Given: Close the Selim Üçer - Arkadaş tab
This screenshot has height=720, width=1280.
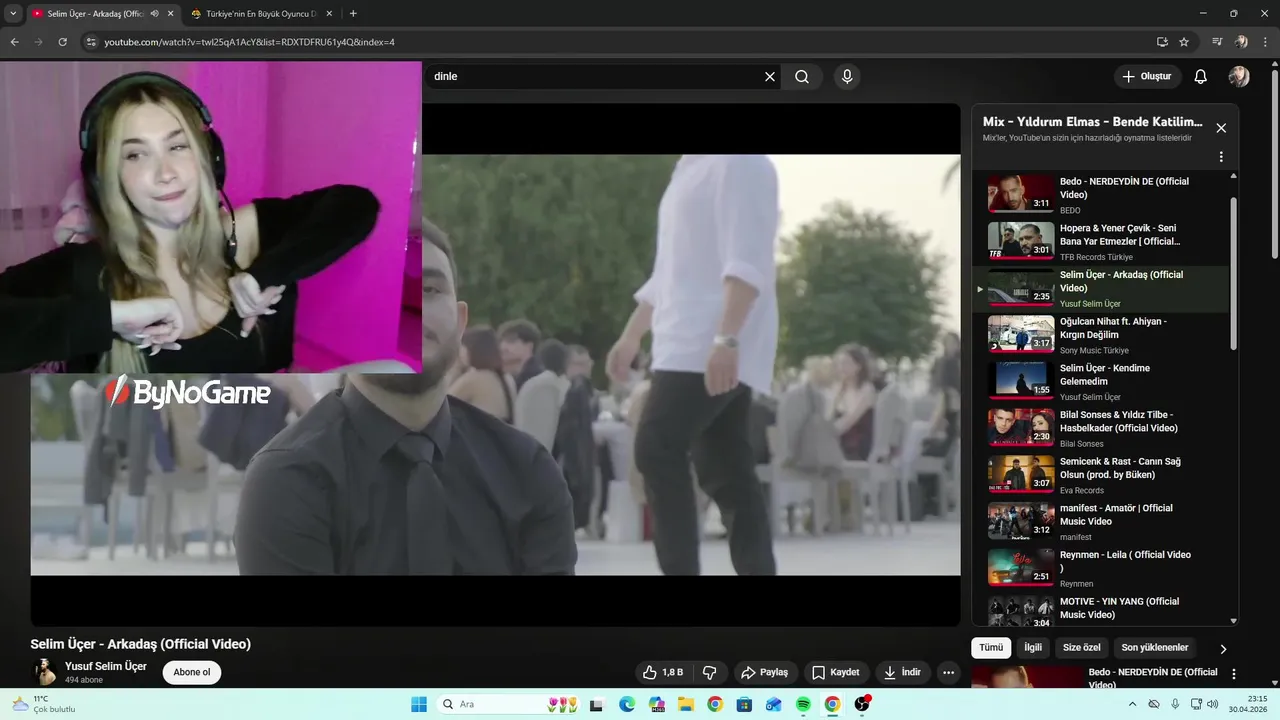Looking at the screenshot, I should [171, 14].
